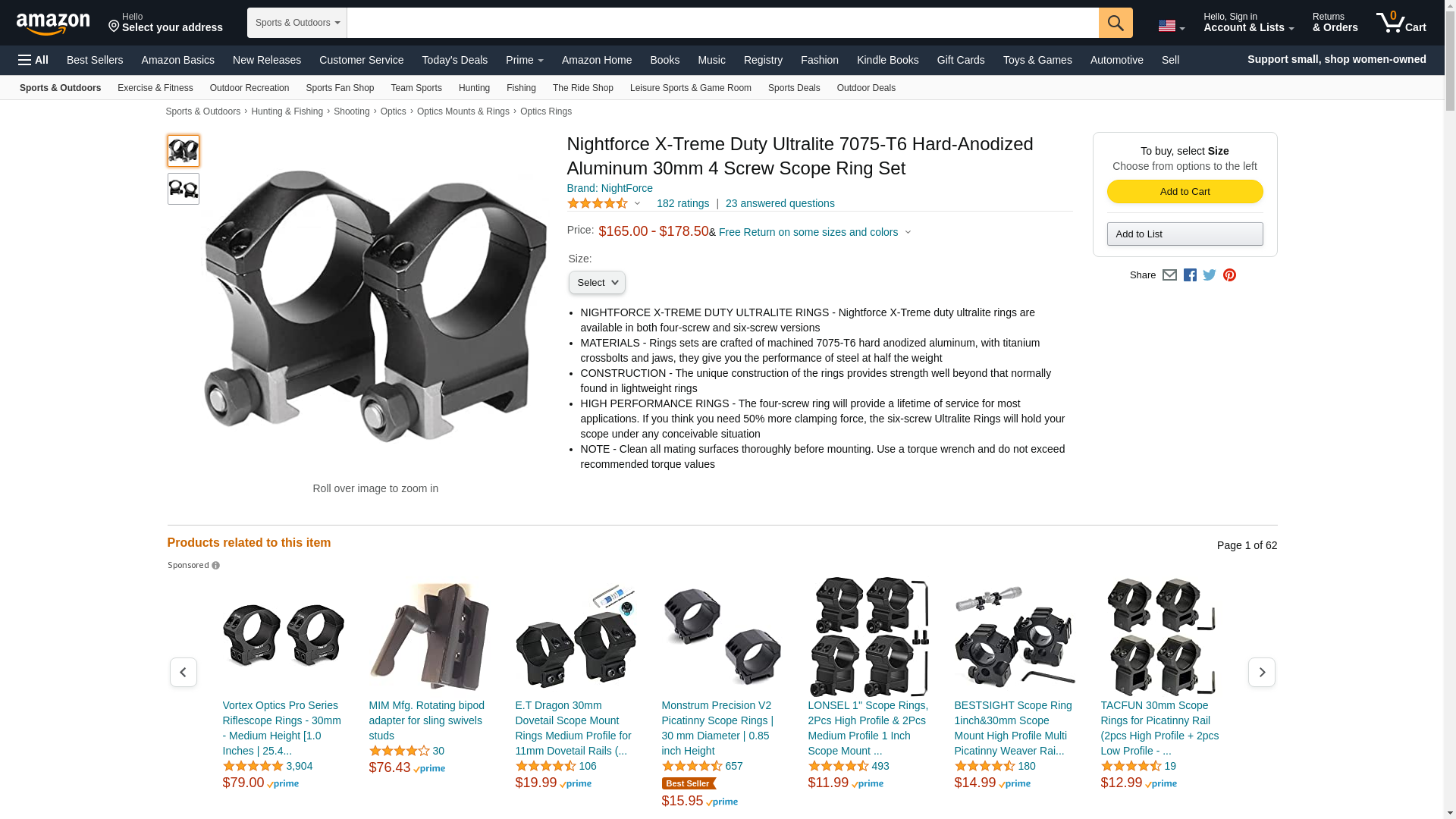Click into the search text field

(723, 23)
